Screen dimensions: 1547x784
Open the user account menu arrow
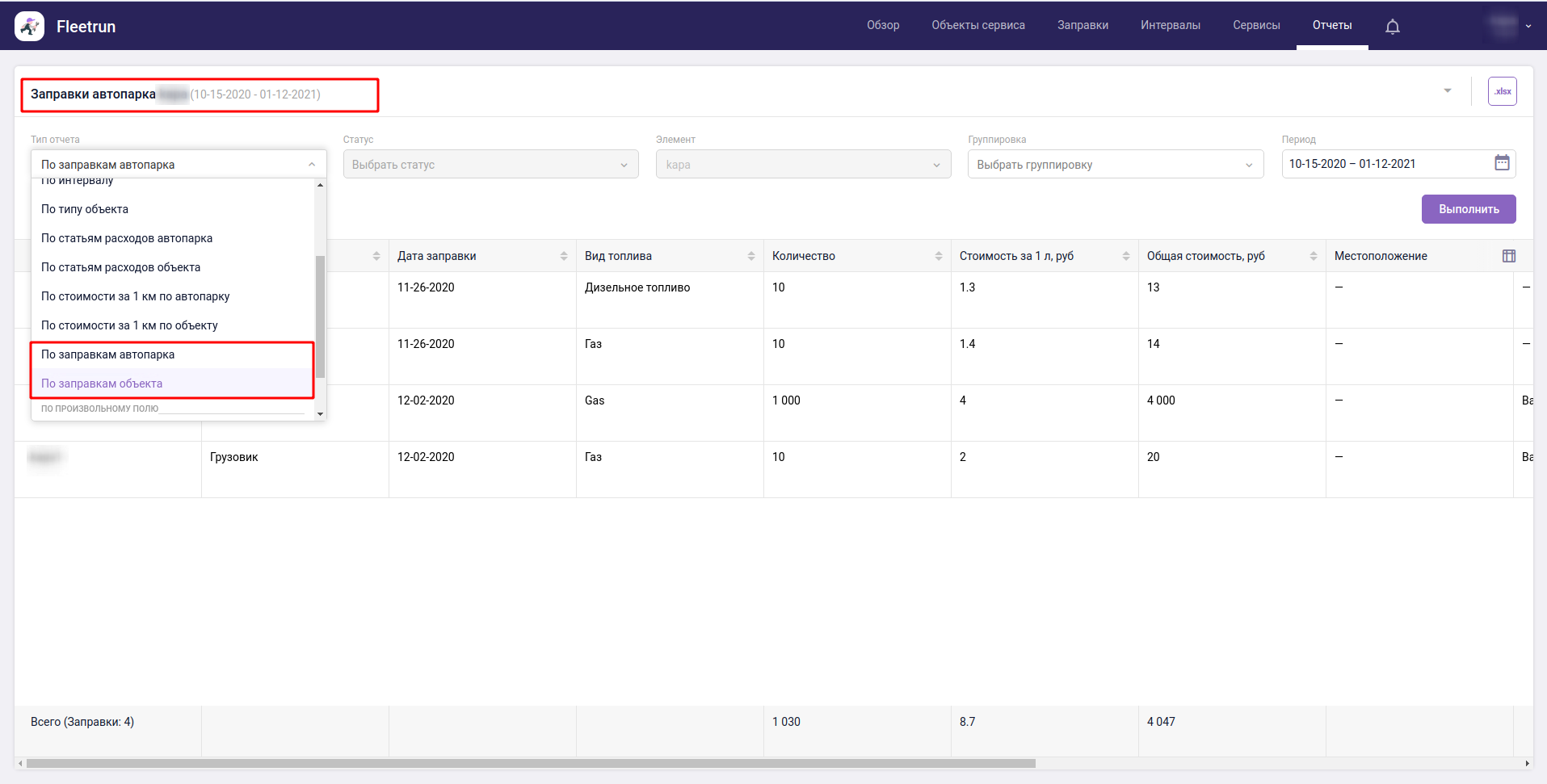(x=1528, y=27)
